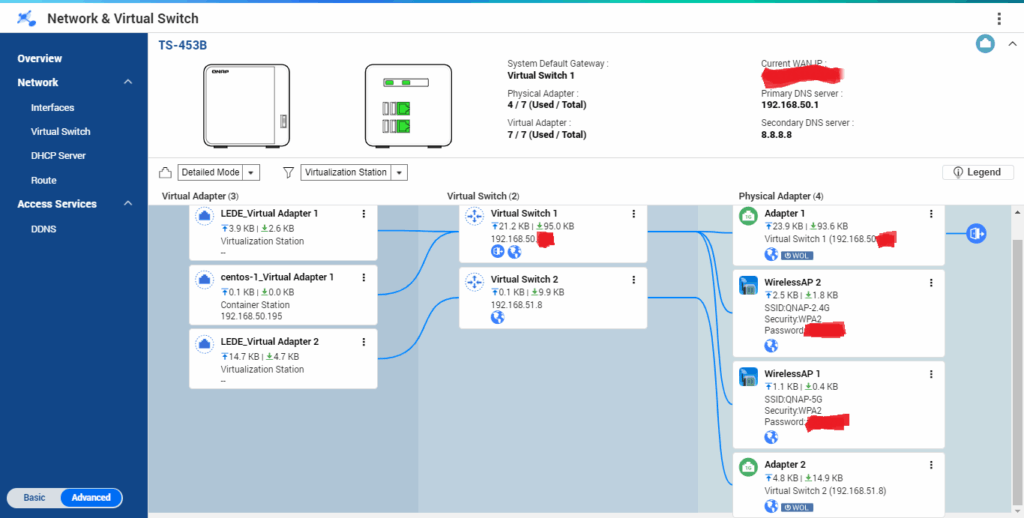Viewport: 1024px width, 518px height.
Task: Click IP address 192.168.50.195
Action: (251, 317)
